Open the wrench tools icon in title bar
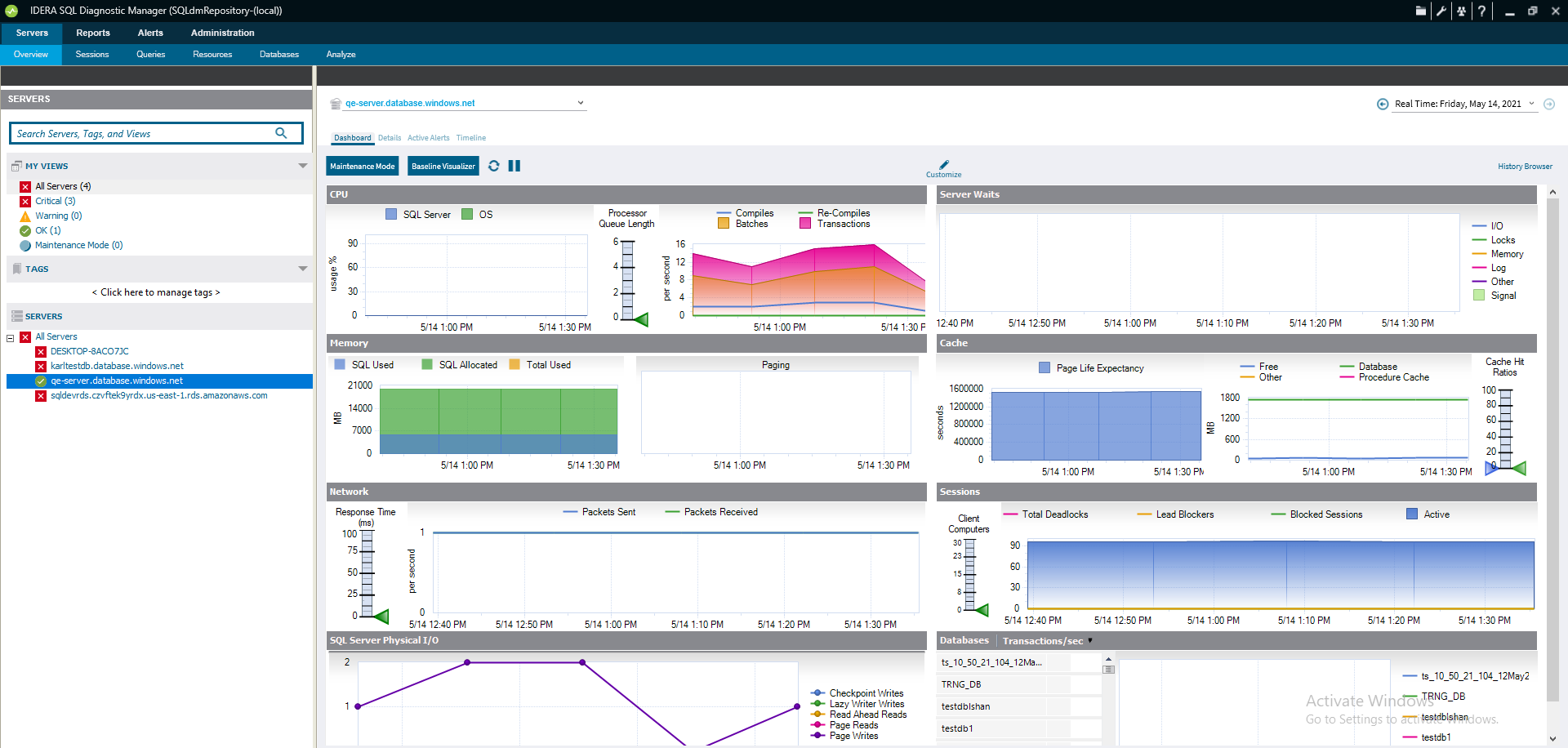Viewport: 1568px width, 748px height. 1441,11
